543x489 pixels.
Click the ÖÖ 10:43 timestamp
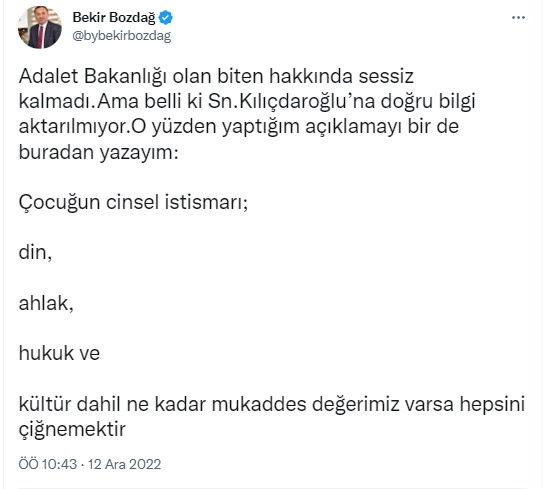click(48, 464)
